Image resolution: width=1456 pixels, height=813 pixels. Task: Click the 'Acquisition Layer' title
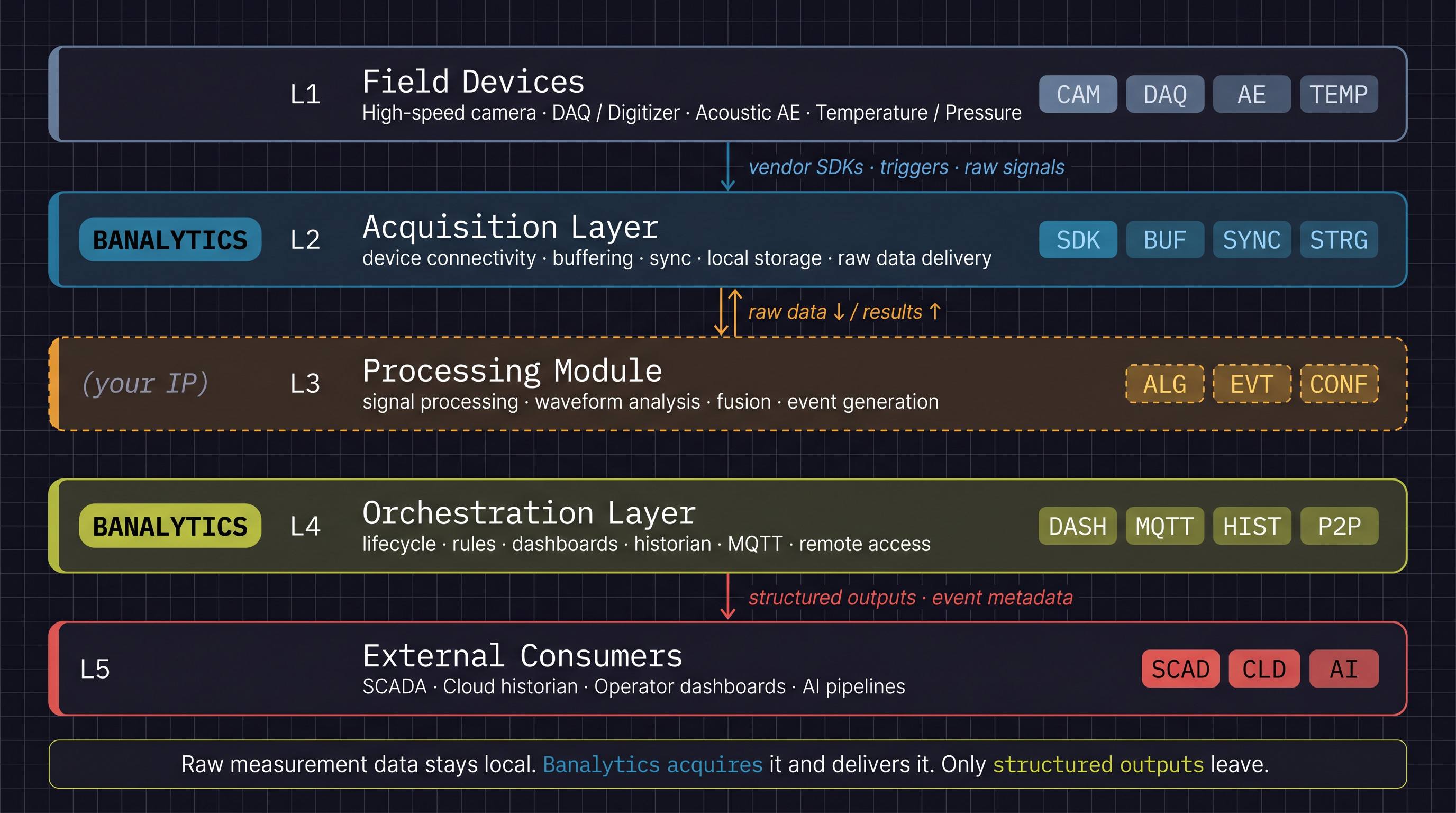[x=511, y=227]
